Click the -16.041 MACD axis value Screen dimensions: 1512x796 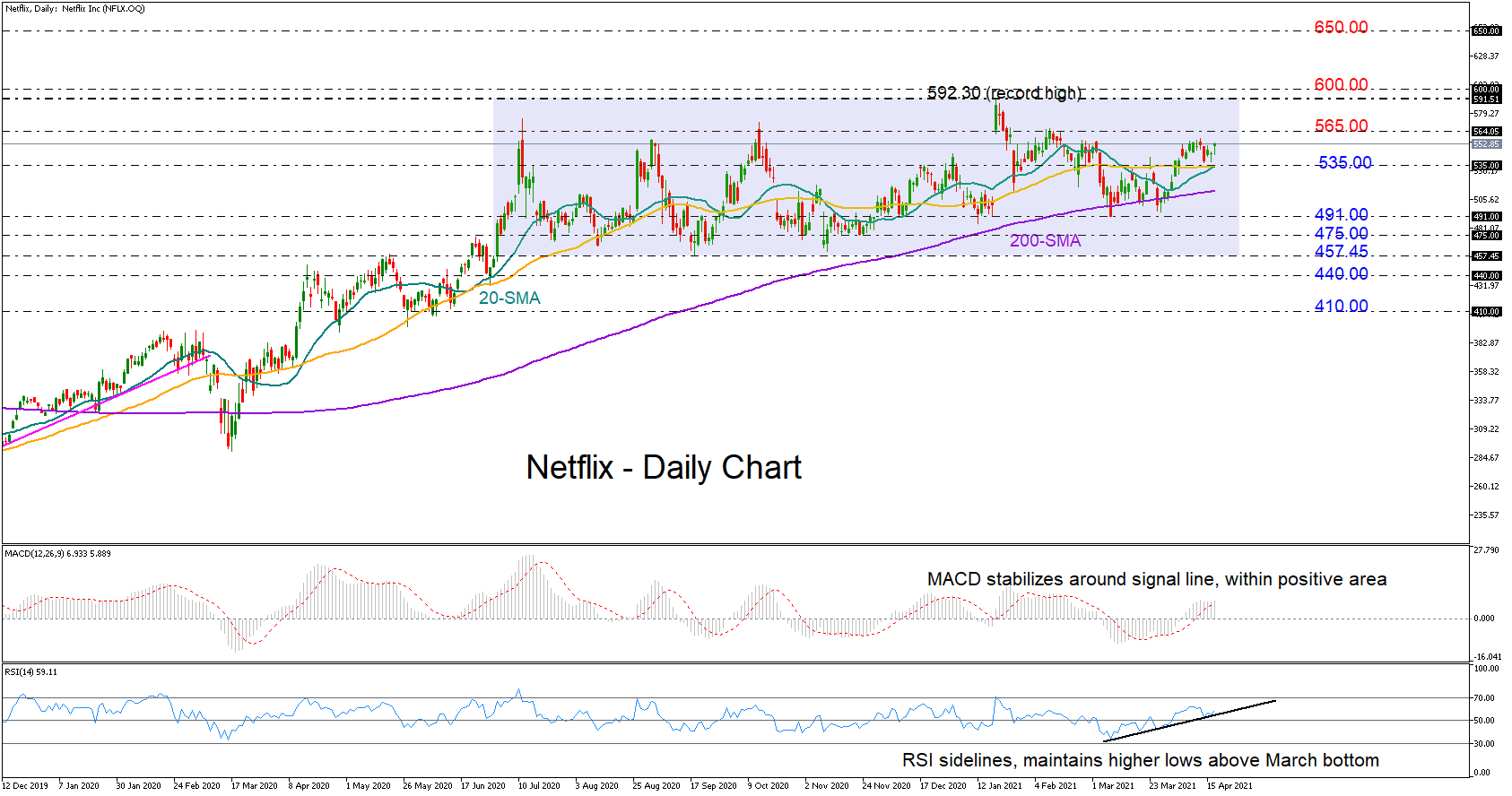click(x=1486, y=657)
